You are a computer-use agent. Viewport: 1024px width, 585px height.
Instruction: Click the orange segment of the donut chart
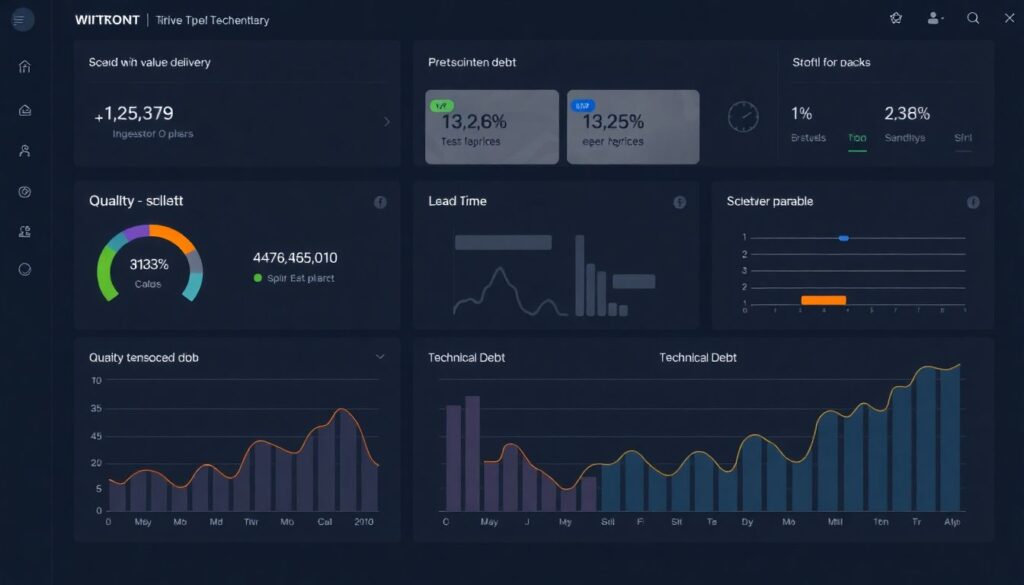[173, 237]
